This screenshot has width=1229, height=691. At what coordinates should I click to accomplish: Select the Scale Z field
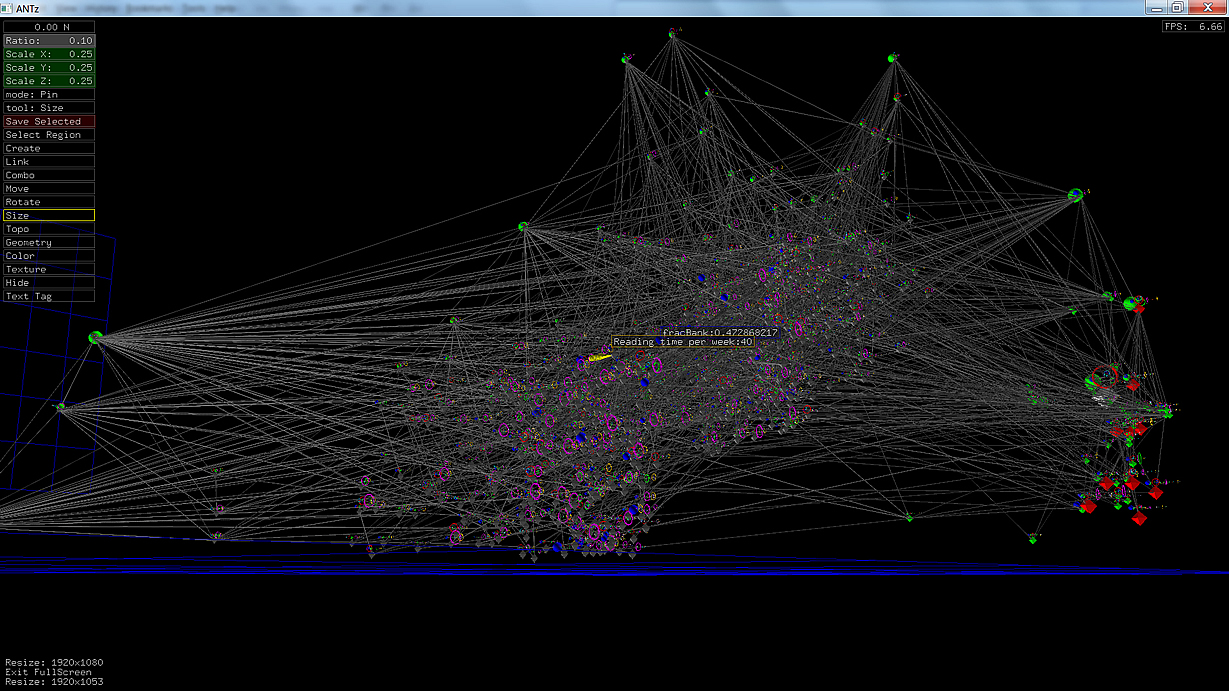49,81
